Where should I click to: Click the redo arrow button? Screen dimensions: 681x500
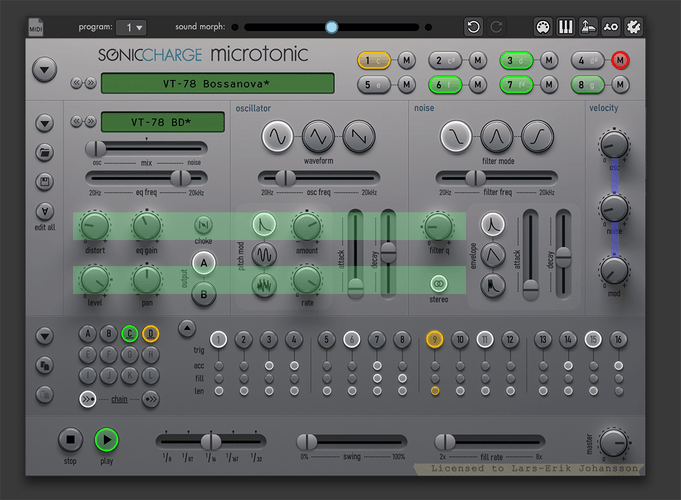point(496,27)
